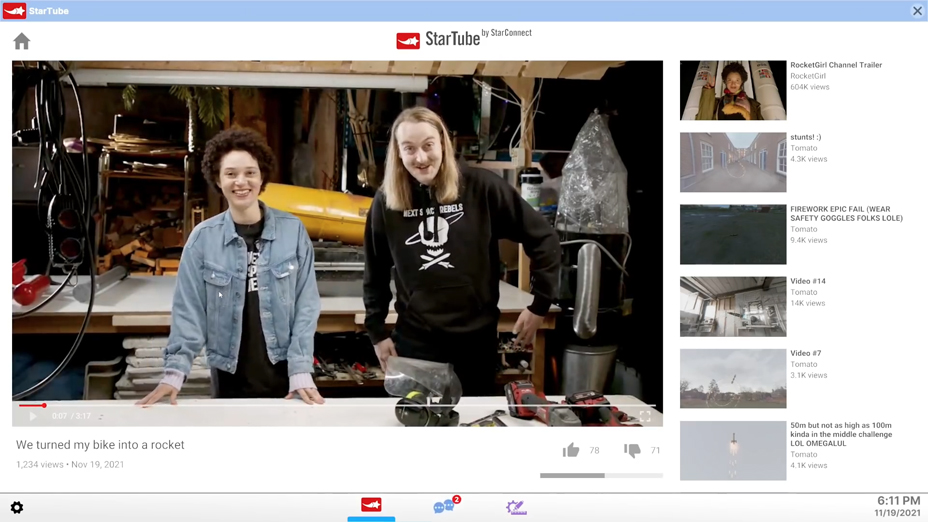Click the RocketGirl channel name
Screen dimensions: 928x522
pos(808,76)
